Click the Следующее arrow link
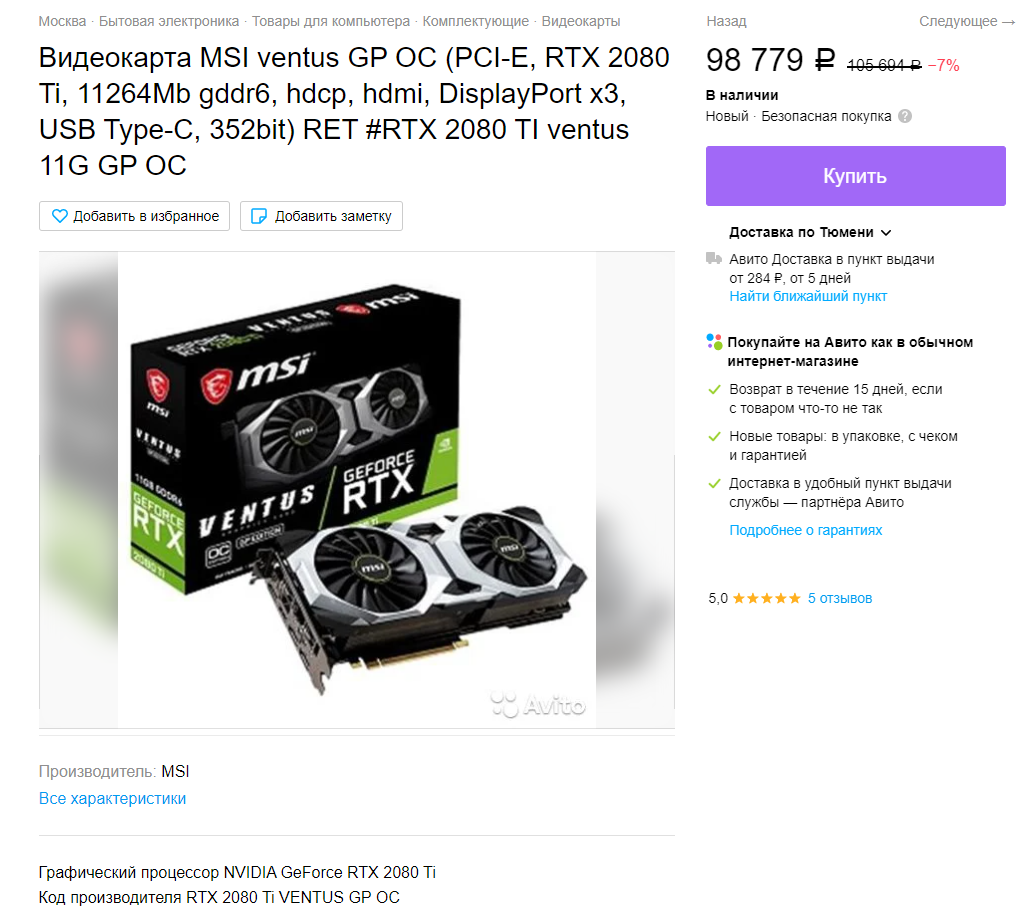The width and height of the screenshot is (1023, 912). click(967, 22)
